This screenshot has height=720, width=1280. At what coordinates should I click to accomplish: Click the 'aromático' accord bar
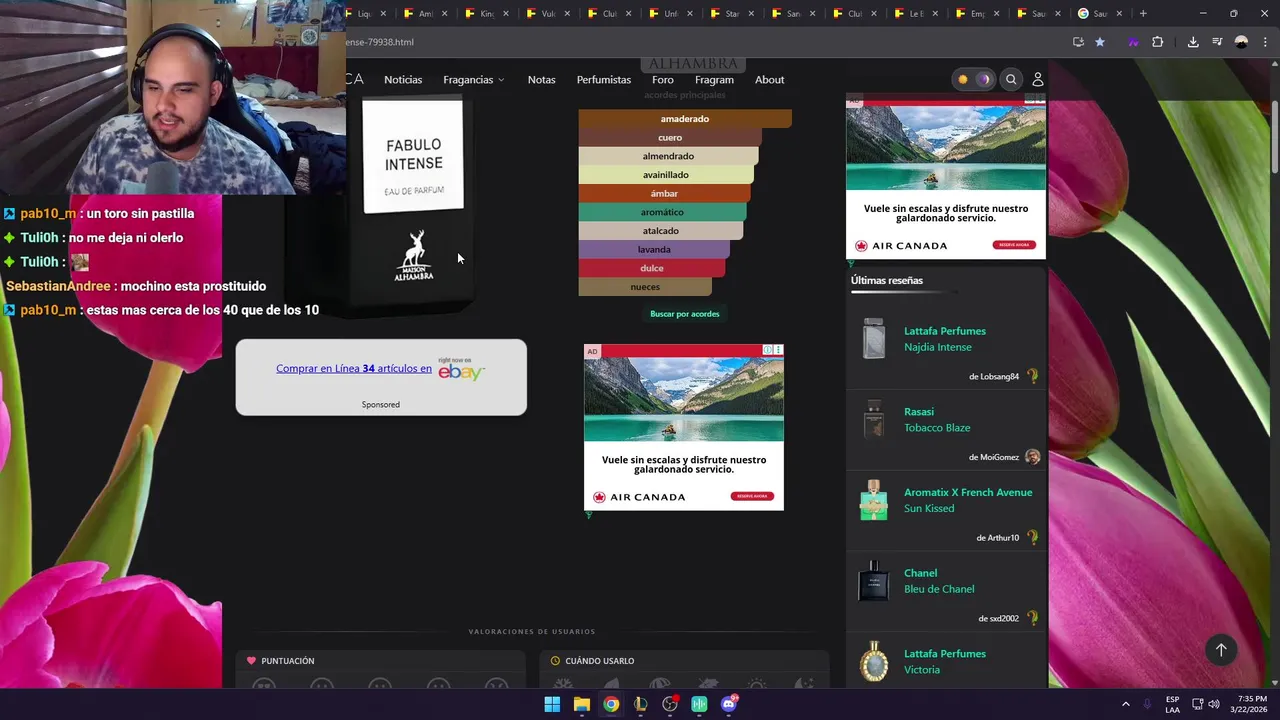(x=662, y=212)
